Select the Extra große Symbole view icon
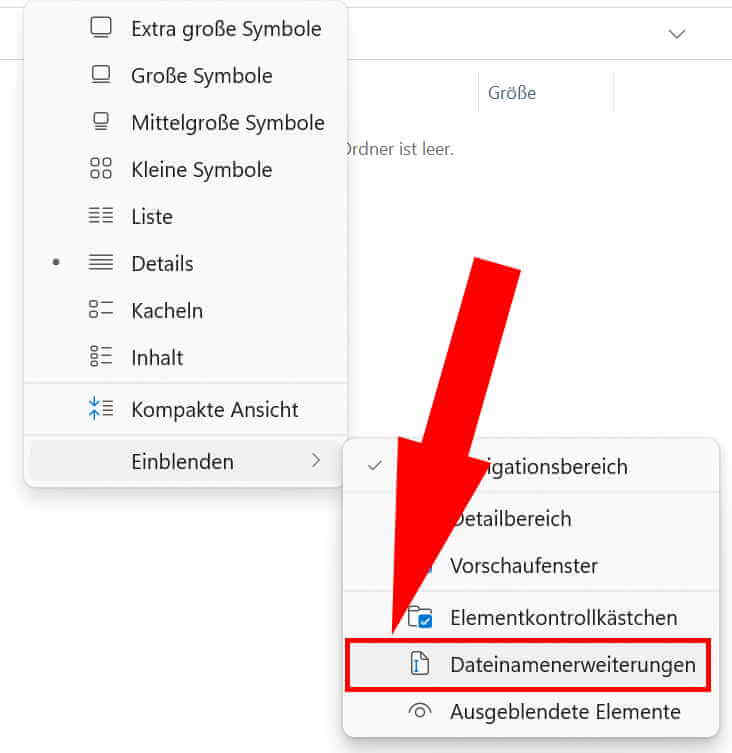 click(x=101, y=28)
